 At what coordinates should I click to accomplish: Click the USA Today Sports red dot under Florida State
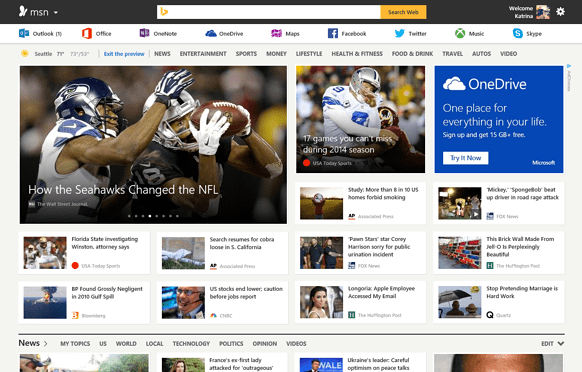coord(75,265)
